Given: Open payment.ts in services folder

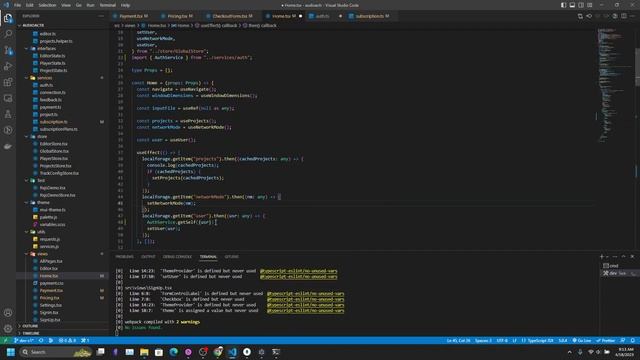Looking at the screenshot, I should coord(51,107).
